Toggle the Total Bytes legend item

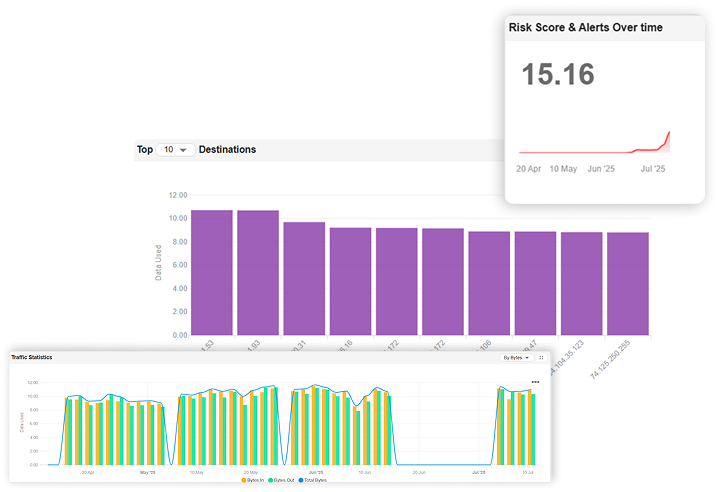(314, 480)
